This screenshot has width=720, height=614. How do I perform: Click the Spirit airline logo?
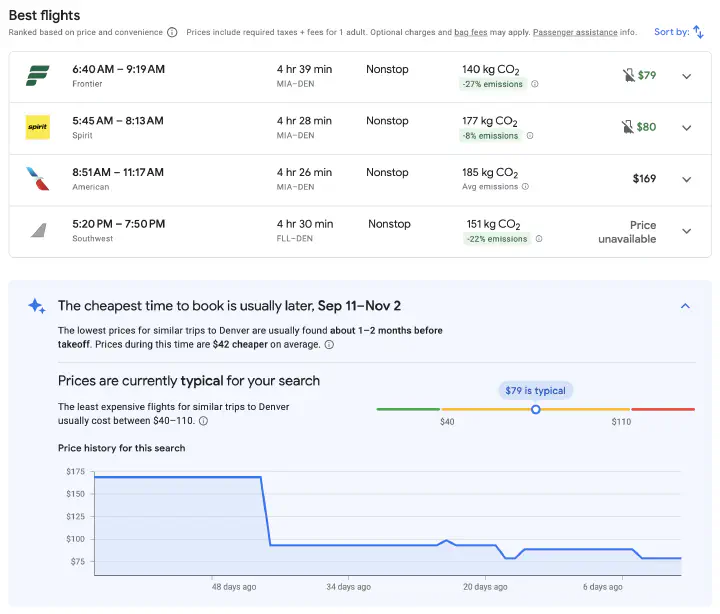38,127
